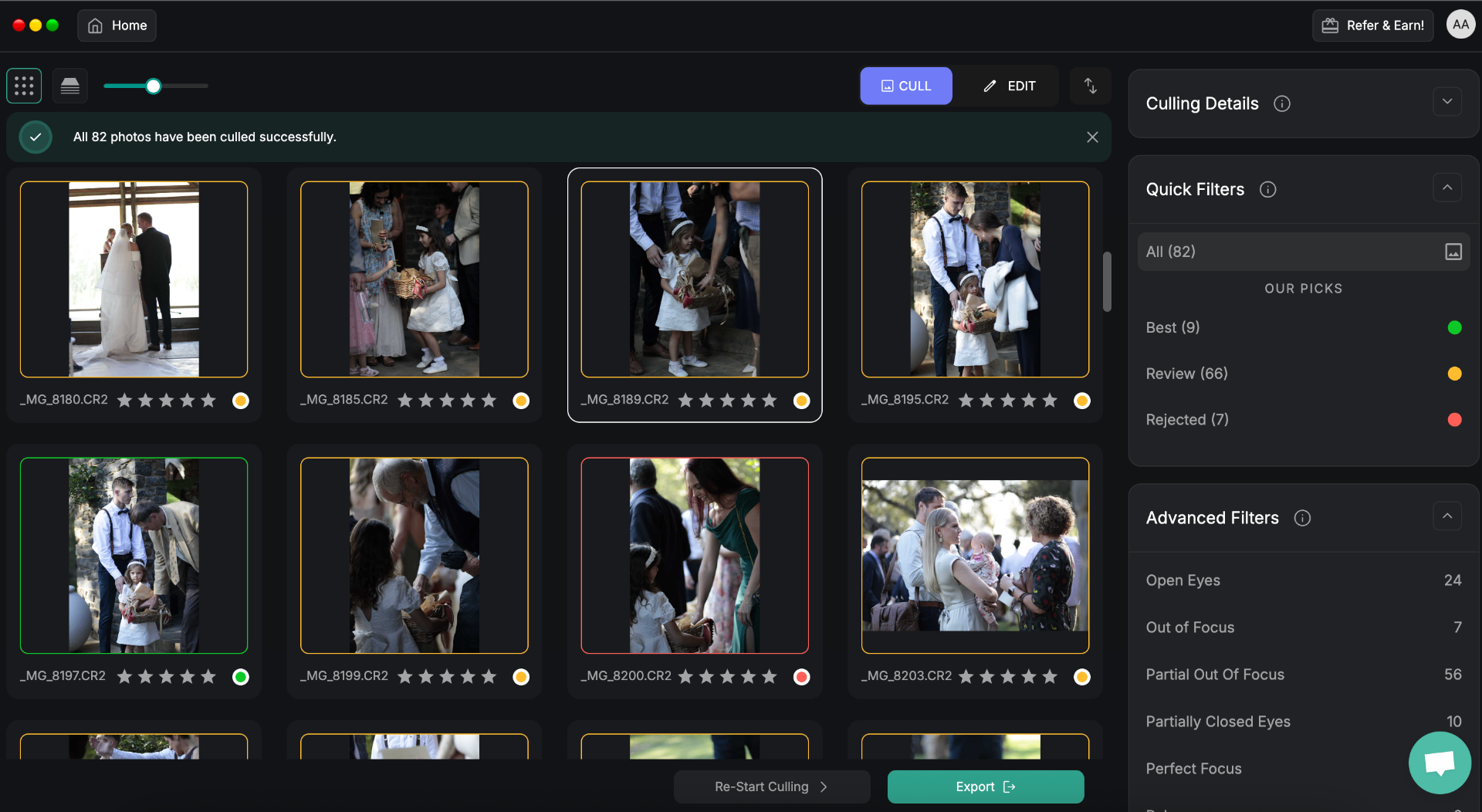
Task: Click the Home icon
Action: pyautogui.click(x=95, y=25)
